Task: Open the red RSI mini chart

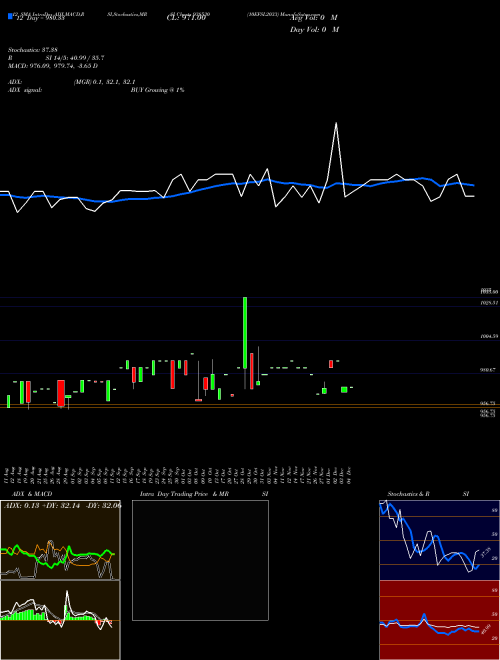Action: (x=439, y=620)
